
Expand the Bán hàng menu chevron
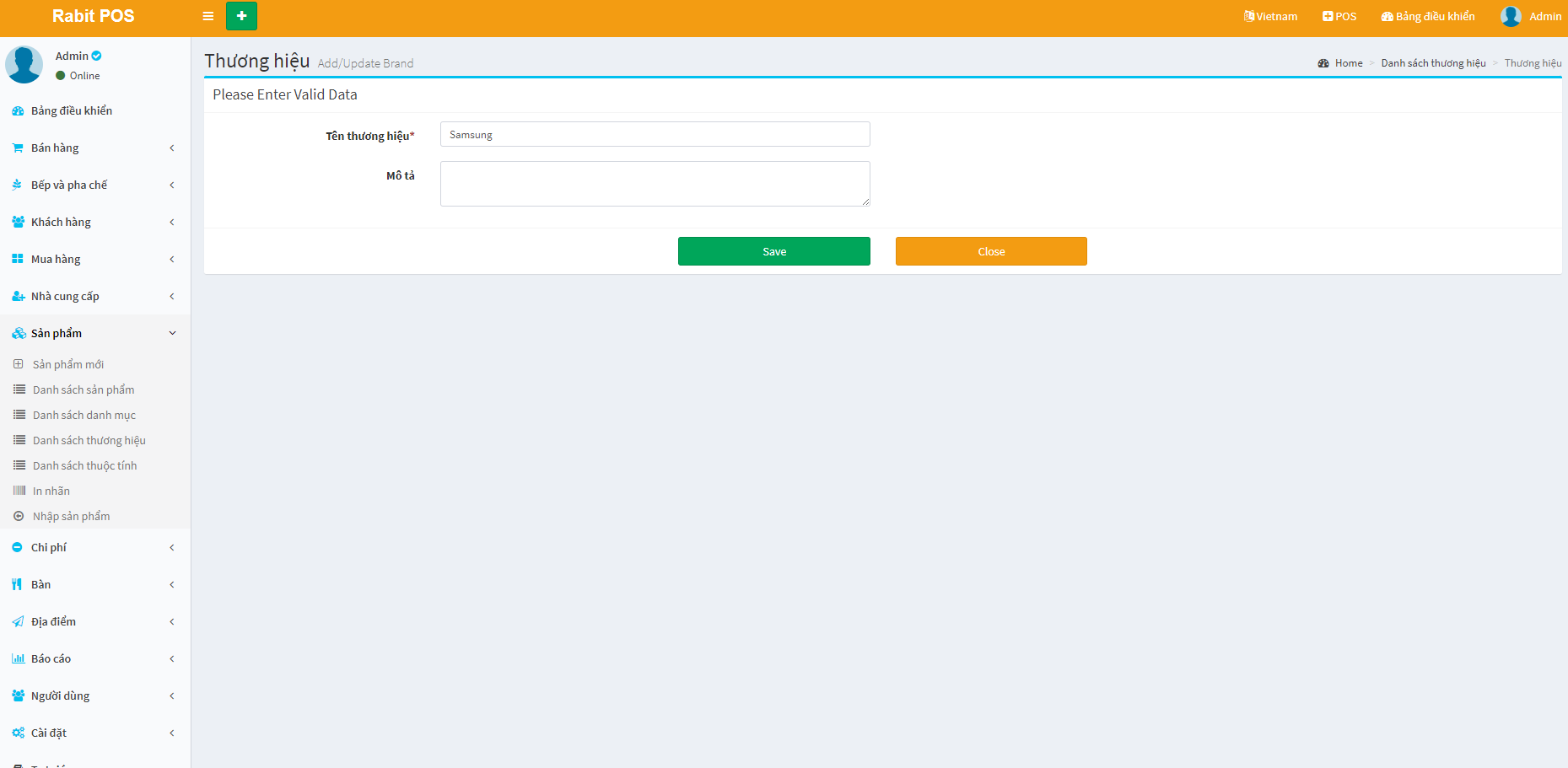coord(172,148)
